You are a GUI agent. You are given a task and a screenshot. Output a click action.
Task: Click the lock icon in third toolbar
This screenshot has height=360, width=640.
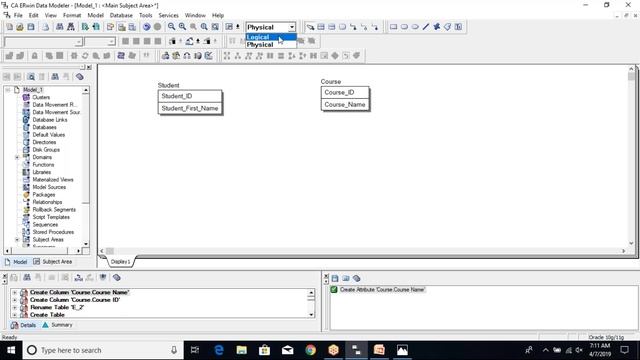click(34, 56)
